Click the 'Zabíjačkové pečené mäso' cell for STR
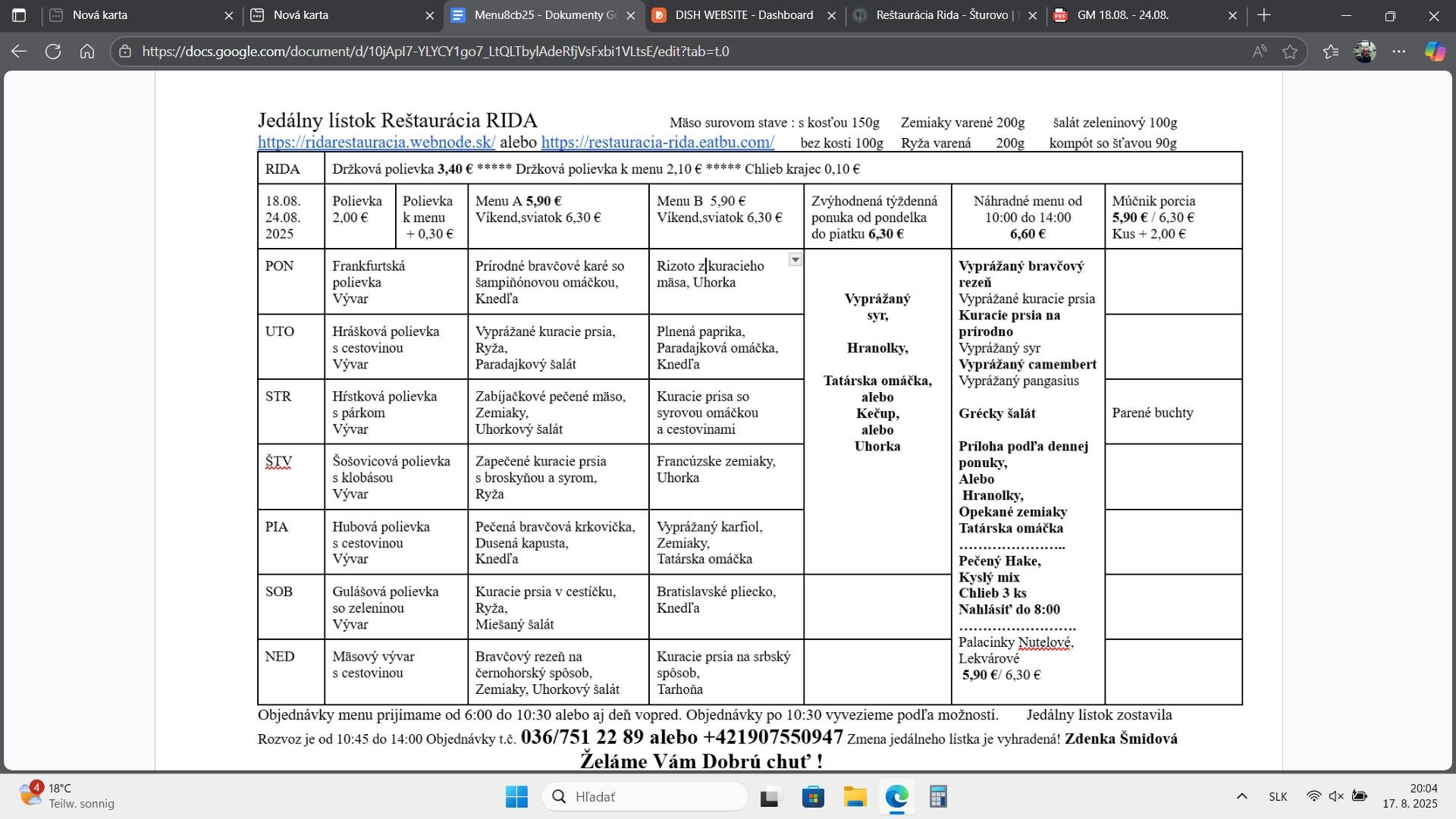This screenshot has width=1456, height=819. click(558, 413)
